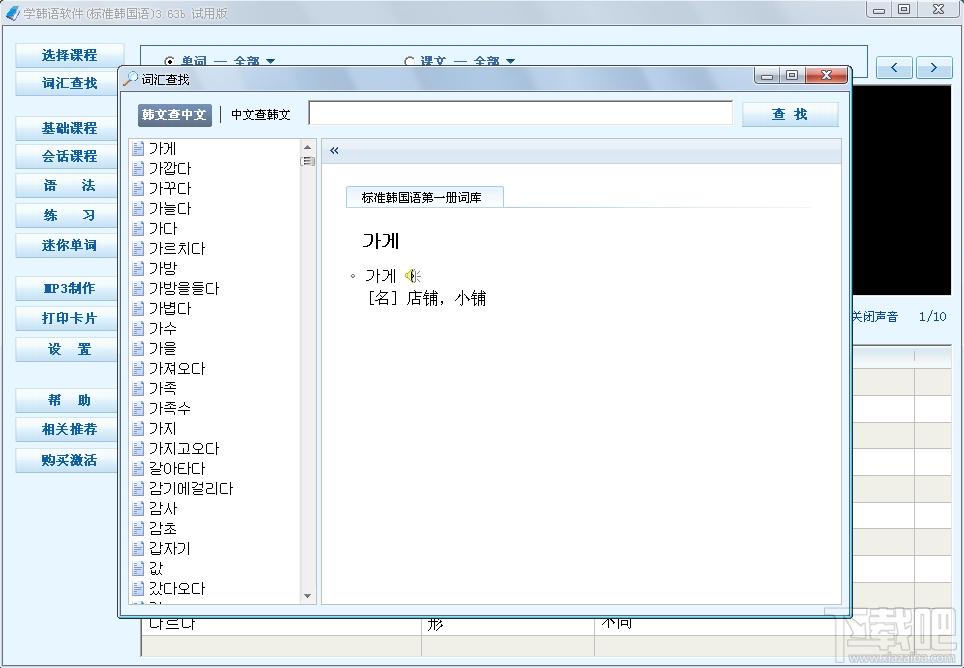
Task: Play pronunciation speaker icon for 가게
Action: click(413, 276)
